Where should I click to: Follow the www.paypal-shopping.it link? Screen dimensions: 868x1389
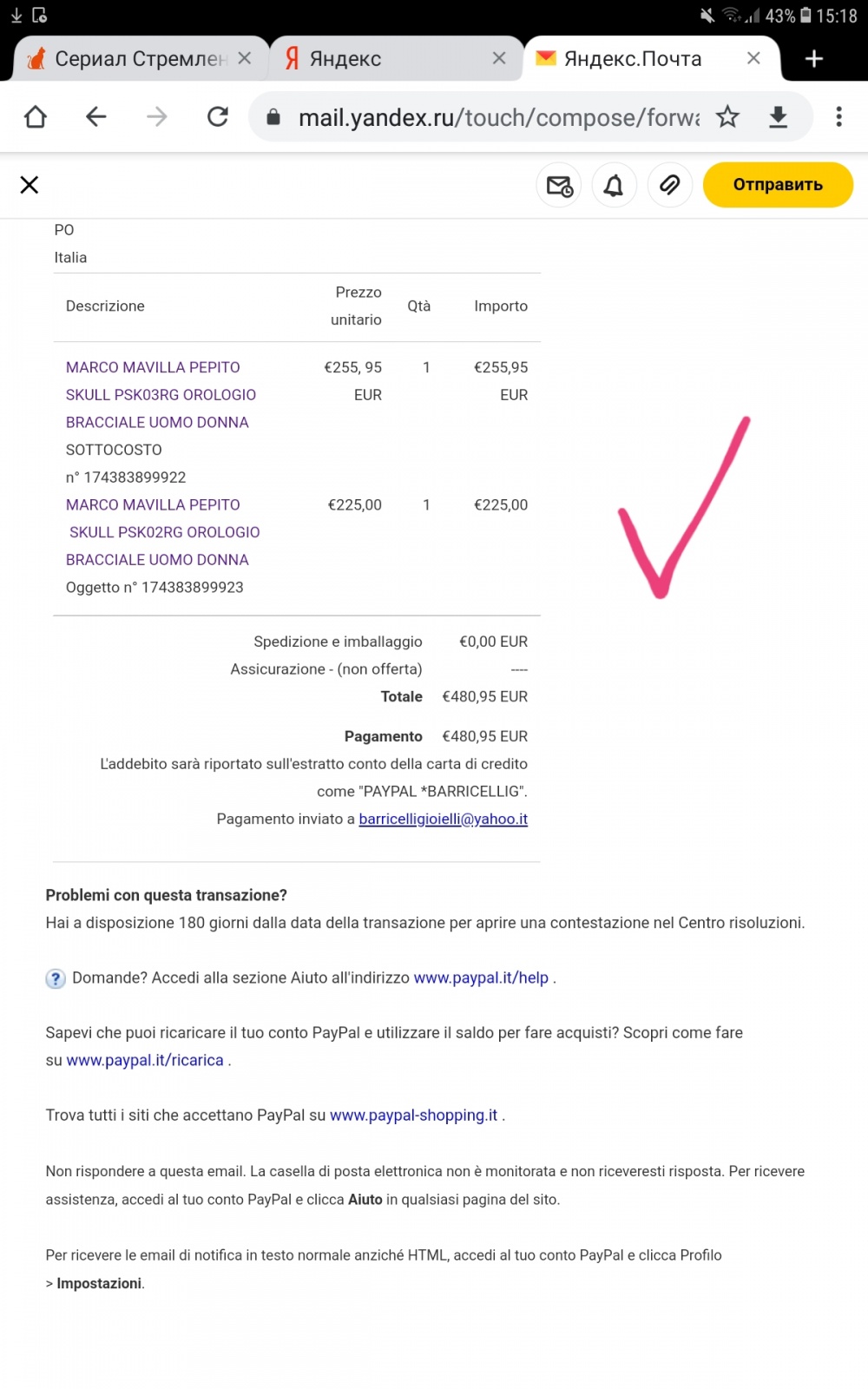point(413,1115)
